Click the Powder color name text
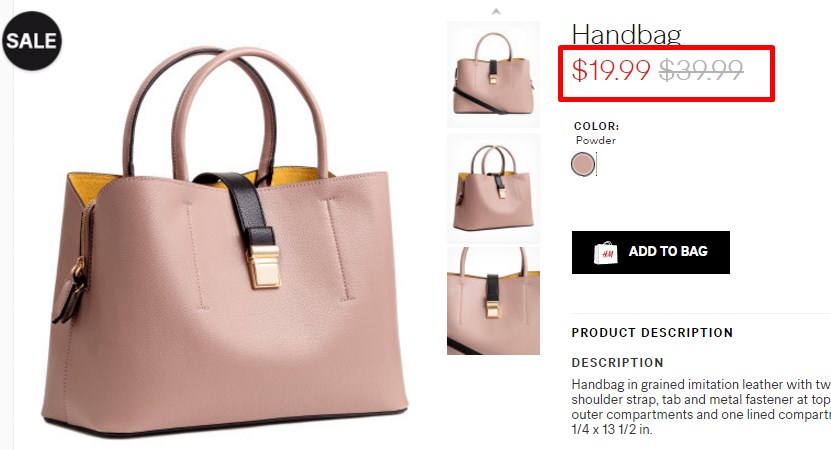This screenshot has height=450, width=831. [x=596, y=140]
